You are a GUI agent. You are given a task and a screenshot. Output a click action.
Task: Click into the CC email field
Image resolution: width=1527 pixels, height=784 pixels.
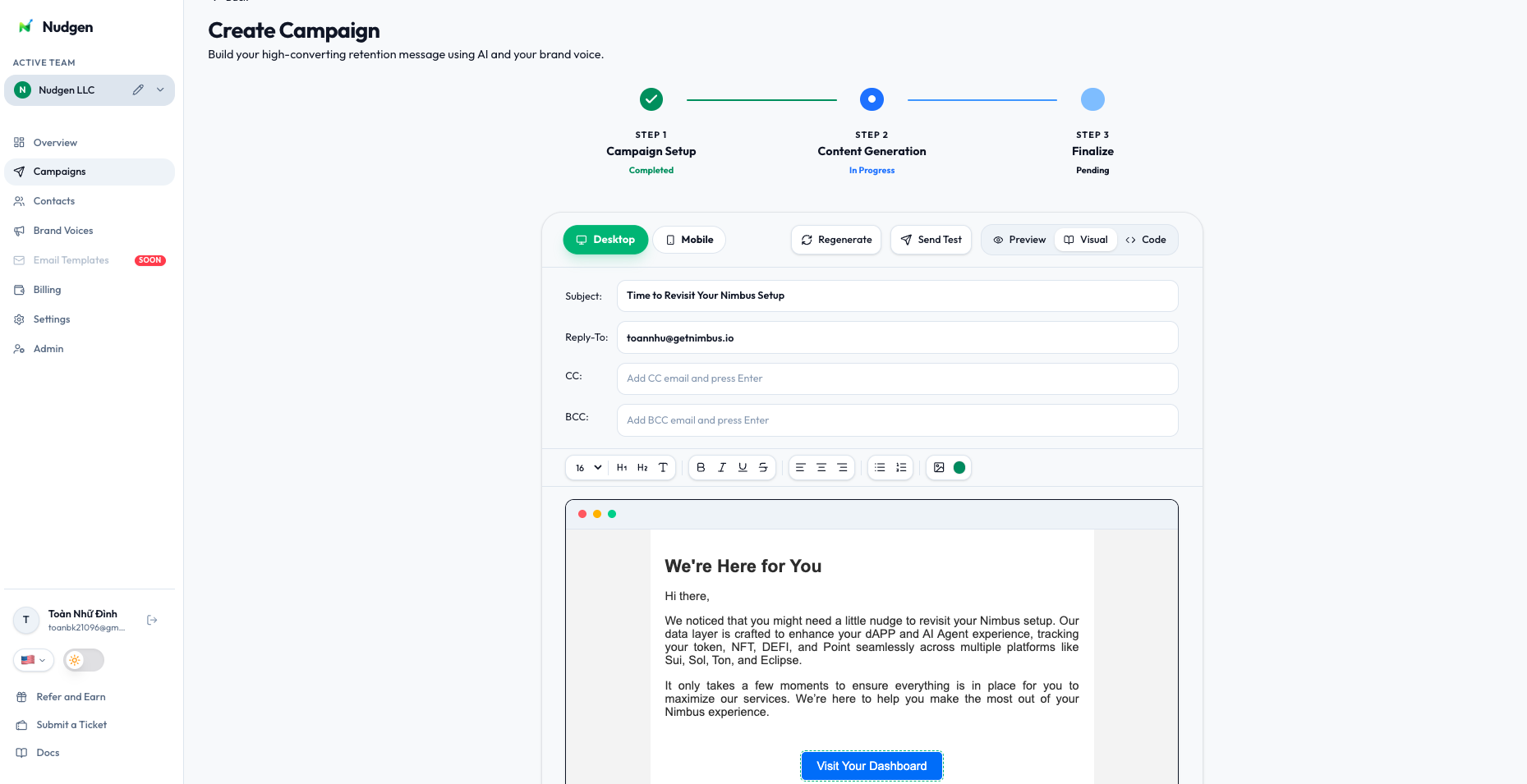(897, 378)
